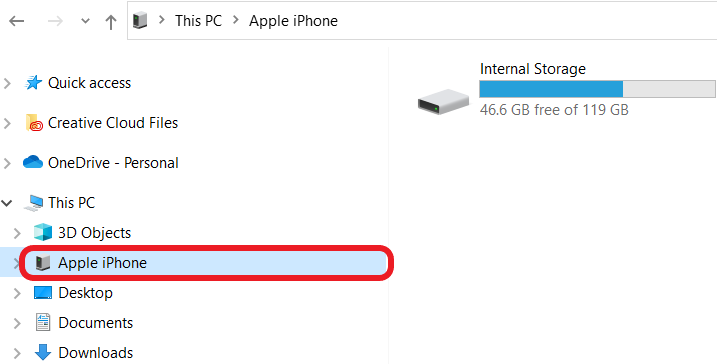This screenshot has width=717, height=364.
Task: Select Apple iPhone in address breadcrumb
Action: [x=293, y=21]
